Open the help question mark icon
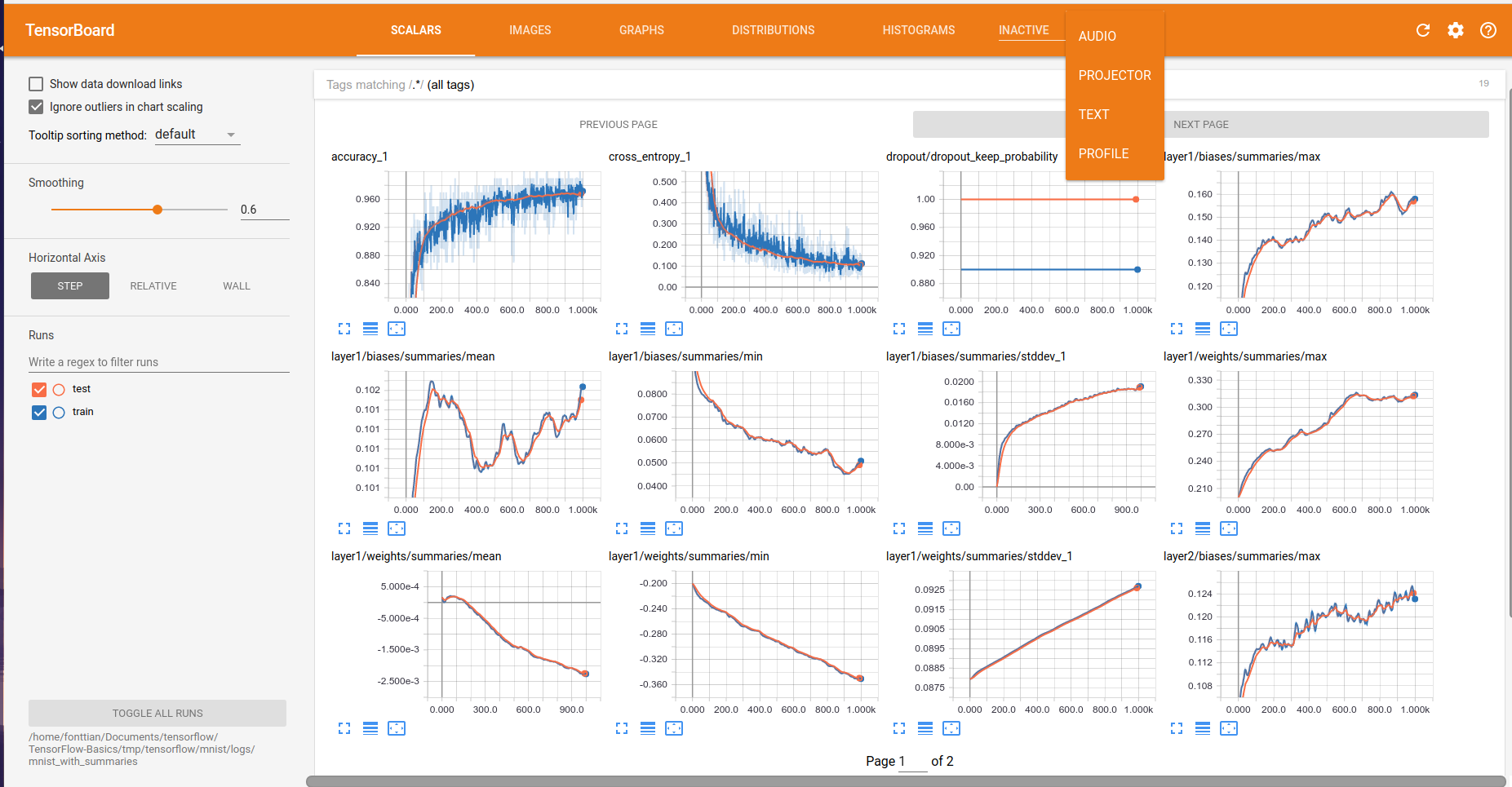Image resolution: width=1512 pixels, height=787 pixels. pyautogui.click(x=1488, y=30)
